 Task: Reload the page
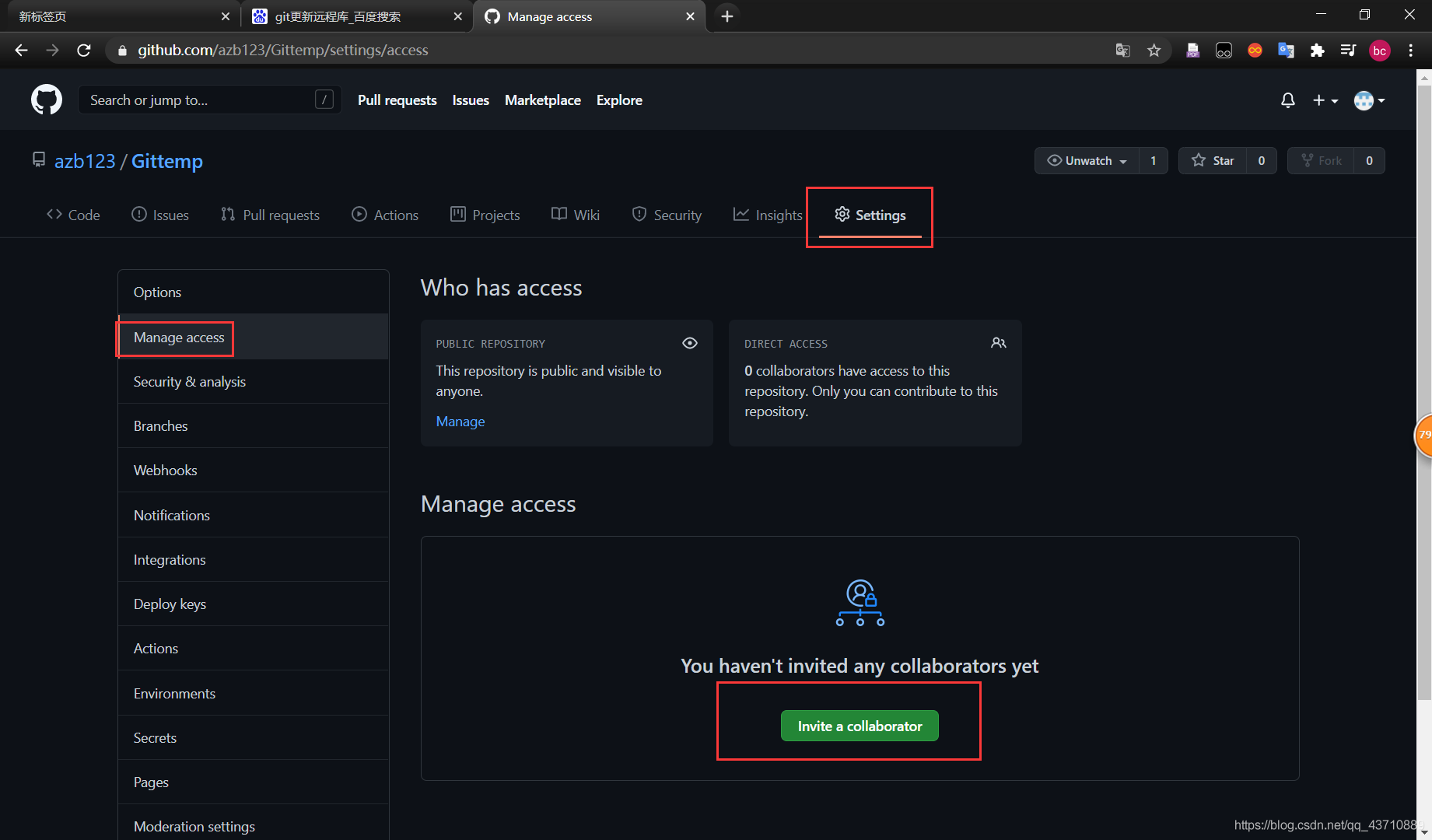[84, 51]
